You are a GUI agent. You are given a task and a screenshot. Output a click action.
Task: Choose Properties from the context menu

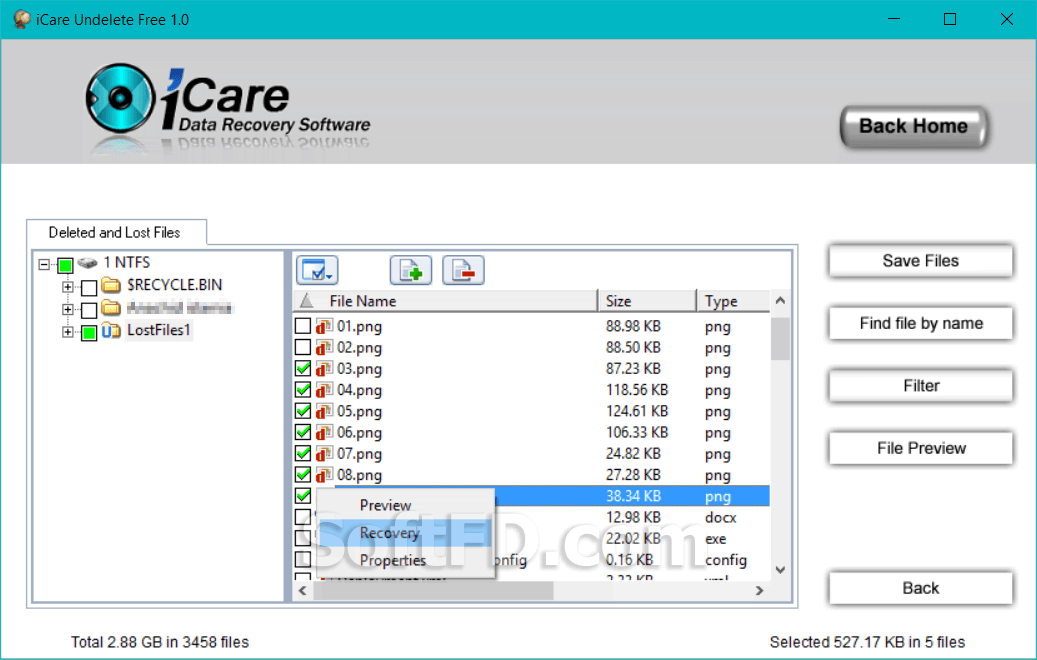[x=405, y=560]
